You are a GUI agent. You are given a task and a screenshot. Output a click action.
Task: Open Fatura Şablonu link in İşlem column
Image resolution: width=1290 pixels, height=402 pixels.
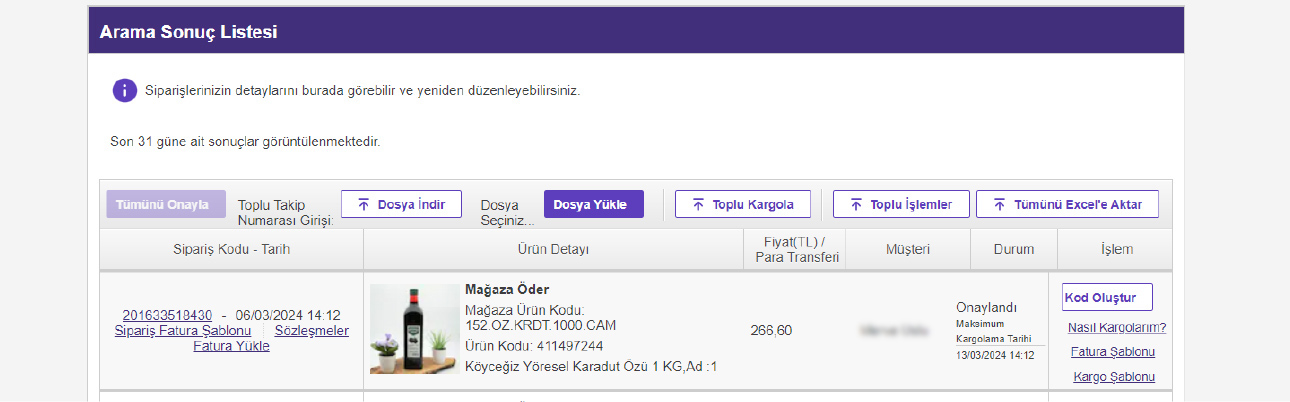pos(1113,352)
